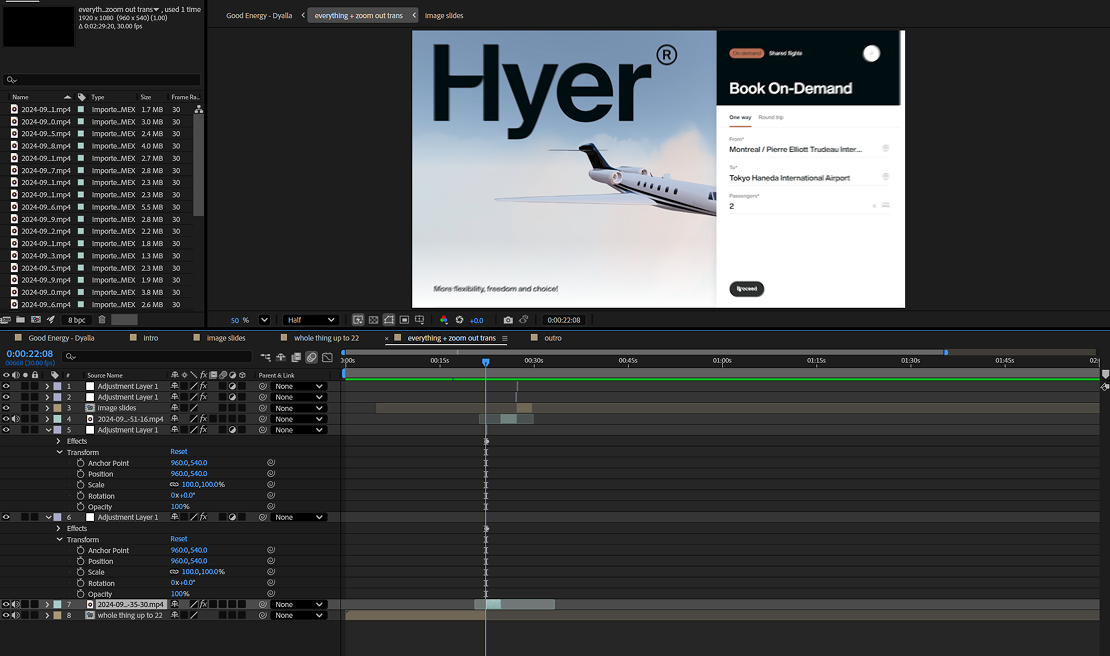Click the new folder icon in Project panel
This screenshot has height=656, width=1110.
[21, 320]
